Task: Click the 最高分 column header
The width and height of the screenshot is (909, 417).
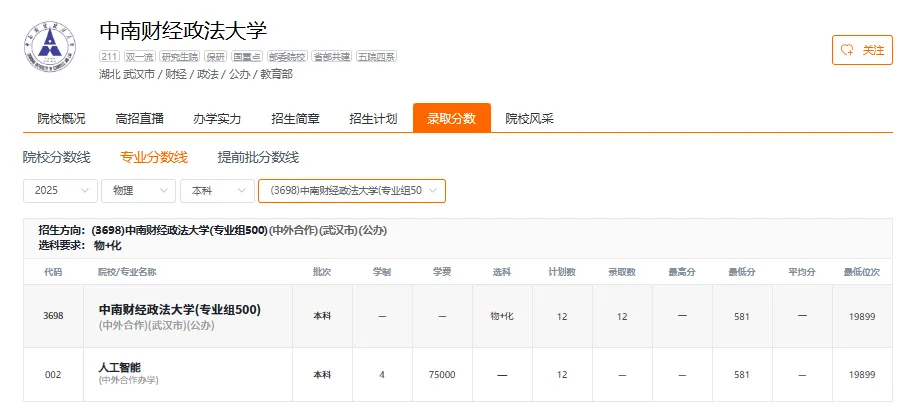Action: point(682,271)
